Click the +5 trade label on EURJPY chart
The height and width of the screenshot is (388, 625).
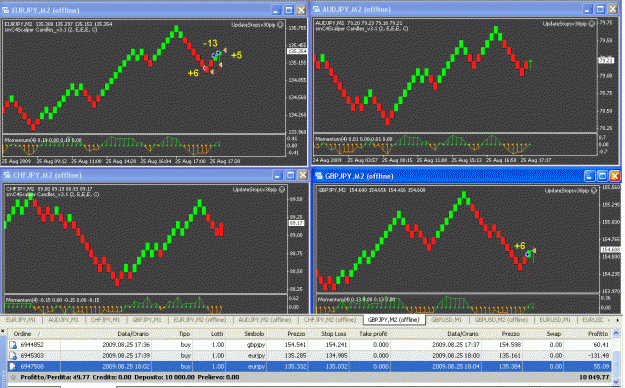[236, 55]
